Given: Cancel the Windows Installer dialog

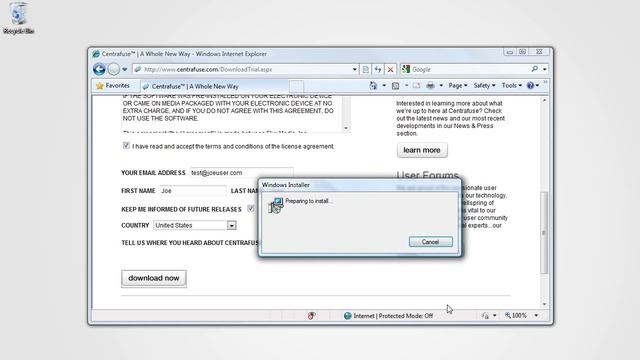Looking at the screenshot, I should (x=431, y=242).
